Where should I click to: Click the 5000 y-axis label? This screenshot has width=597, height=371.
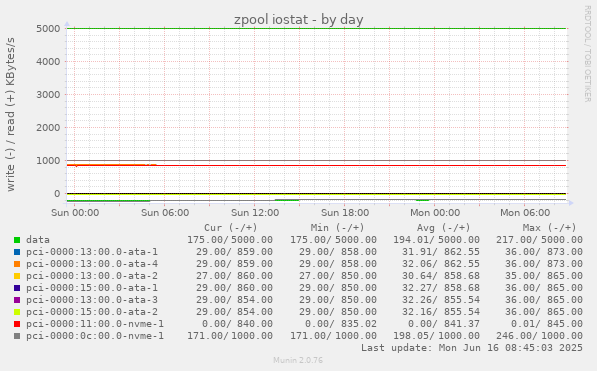click(x=48, y=29)
